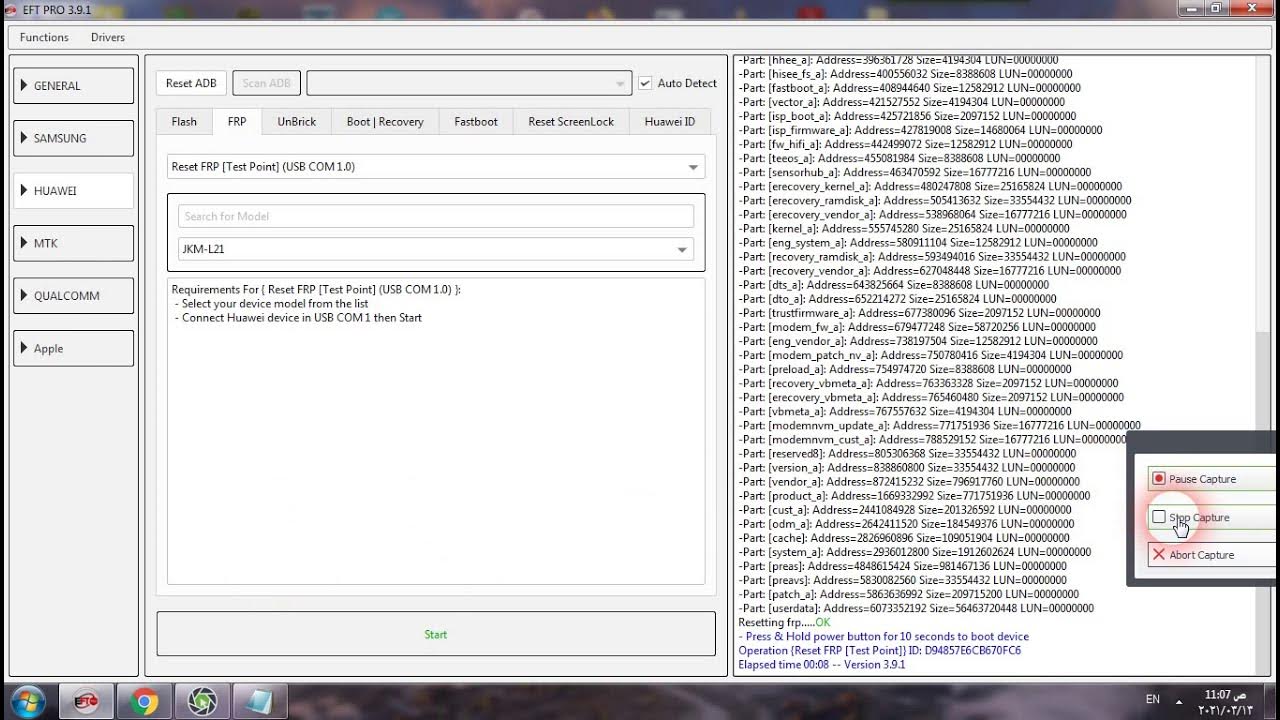Toggle the Auto Detect checkbox
The image size is (1280, 720).
645,83
